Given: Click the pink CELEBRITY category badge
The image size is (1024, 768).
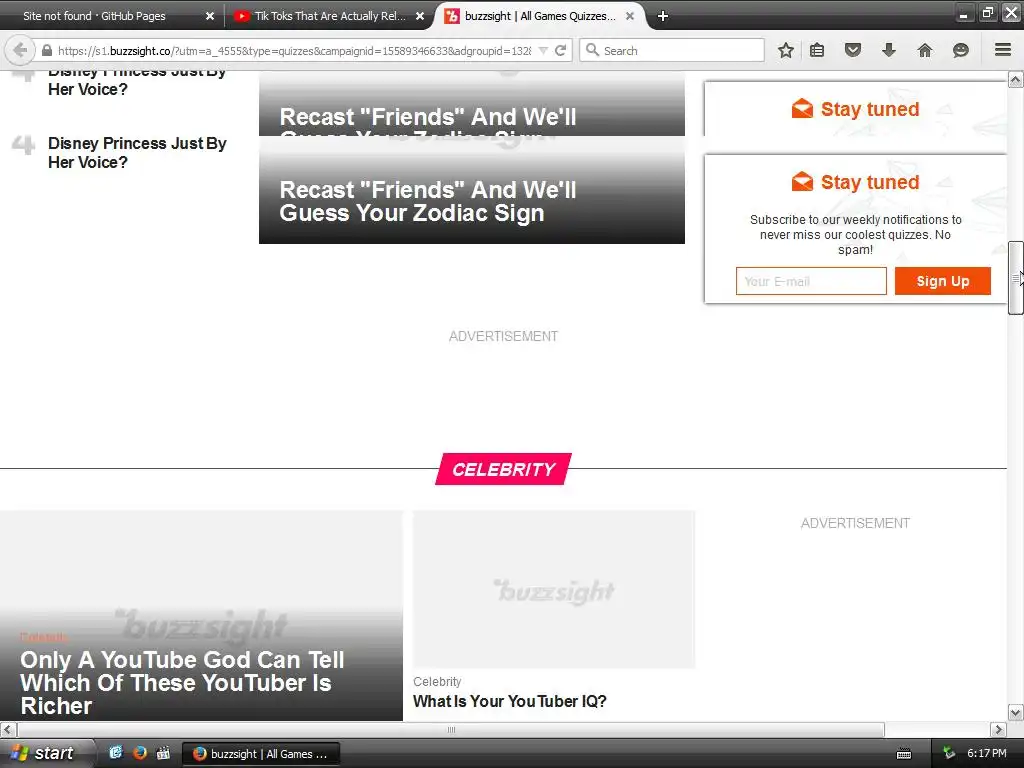Looking at the screenshot, I should 504,469.
